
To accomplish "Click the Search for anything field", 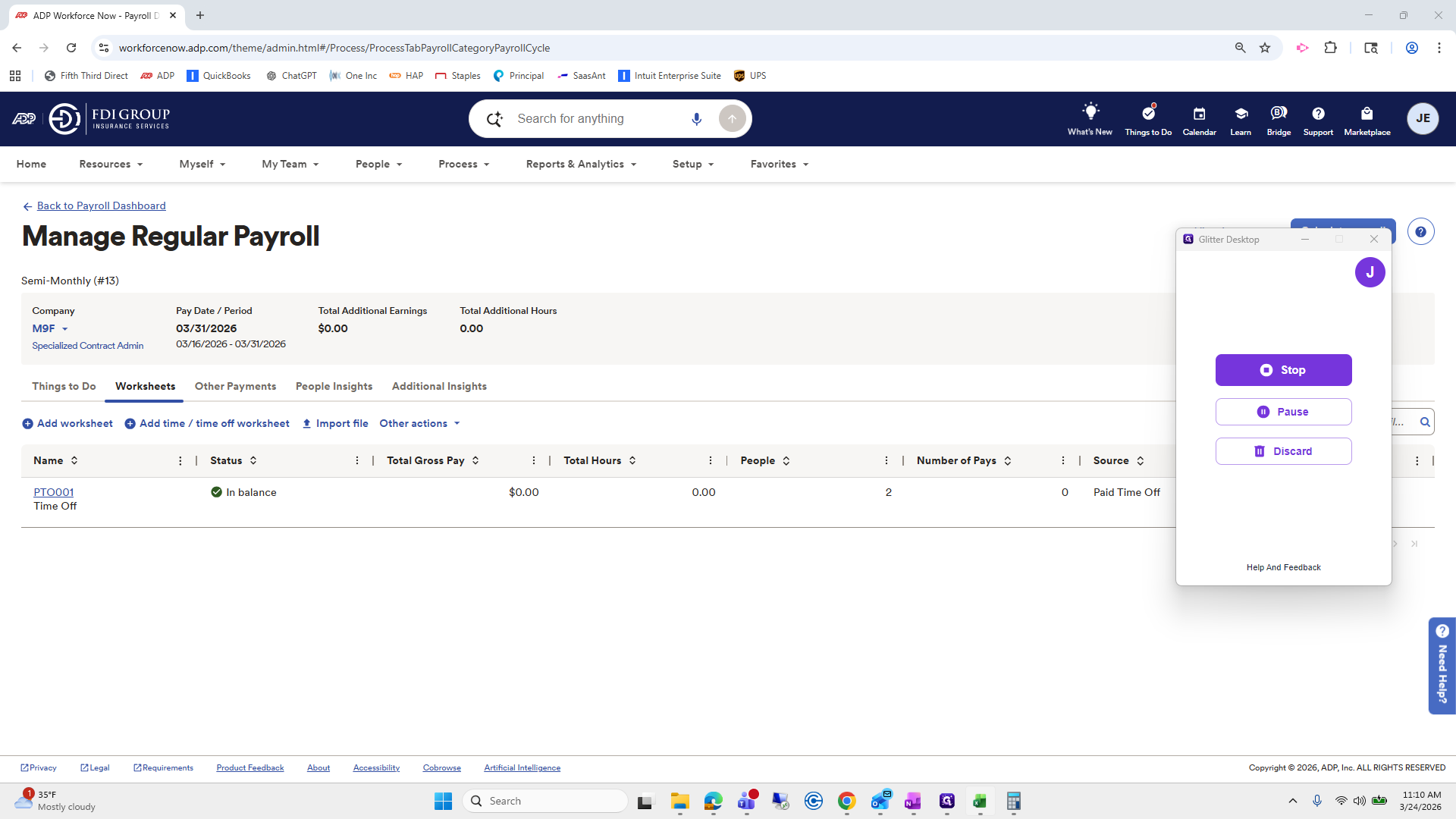I will (599, 119).
